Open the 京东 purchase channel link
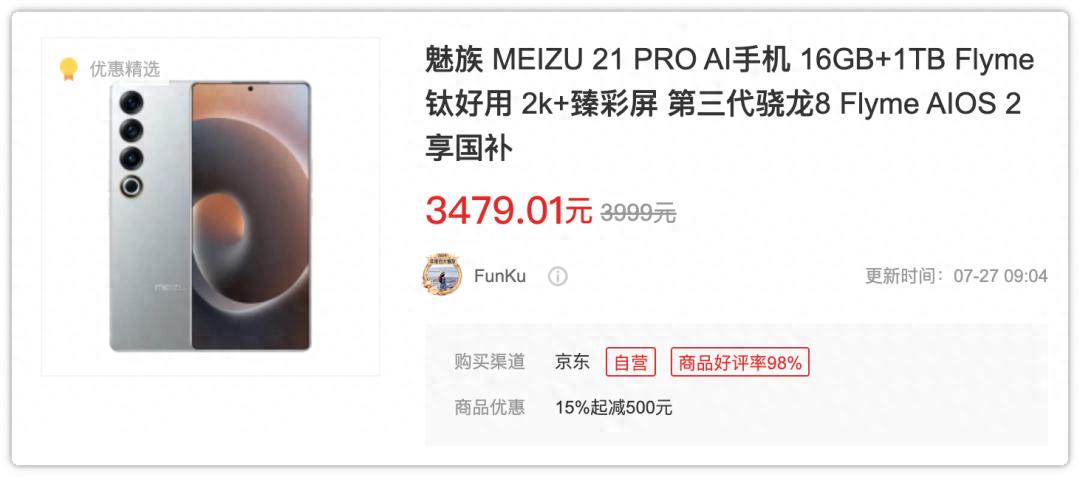 tap(572, 362)
